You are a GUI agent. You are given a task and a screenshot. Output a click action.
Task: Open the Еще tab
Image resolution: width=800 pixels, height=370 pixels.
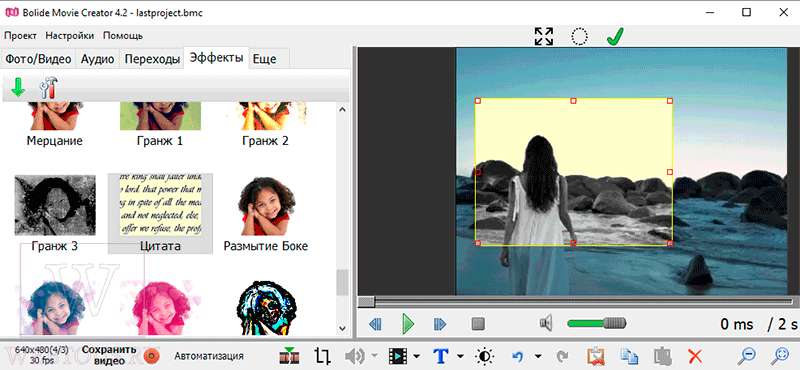[265, 59]
